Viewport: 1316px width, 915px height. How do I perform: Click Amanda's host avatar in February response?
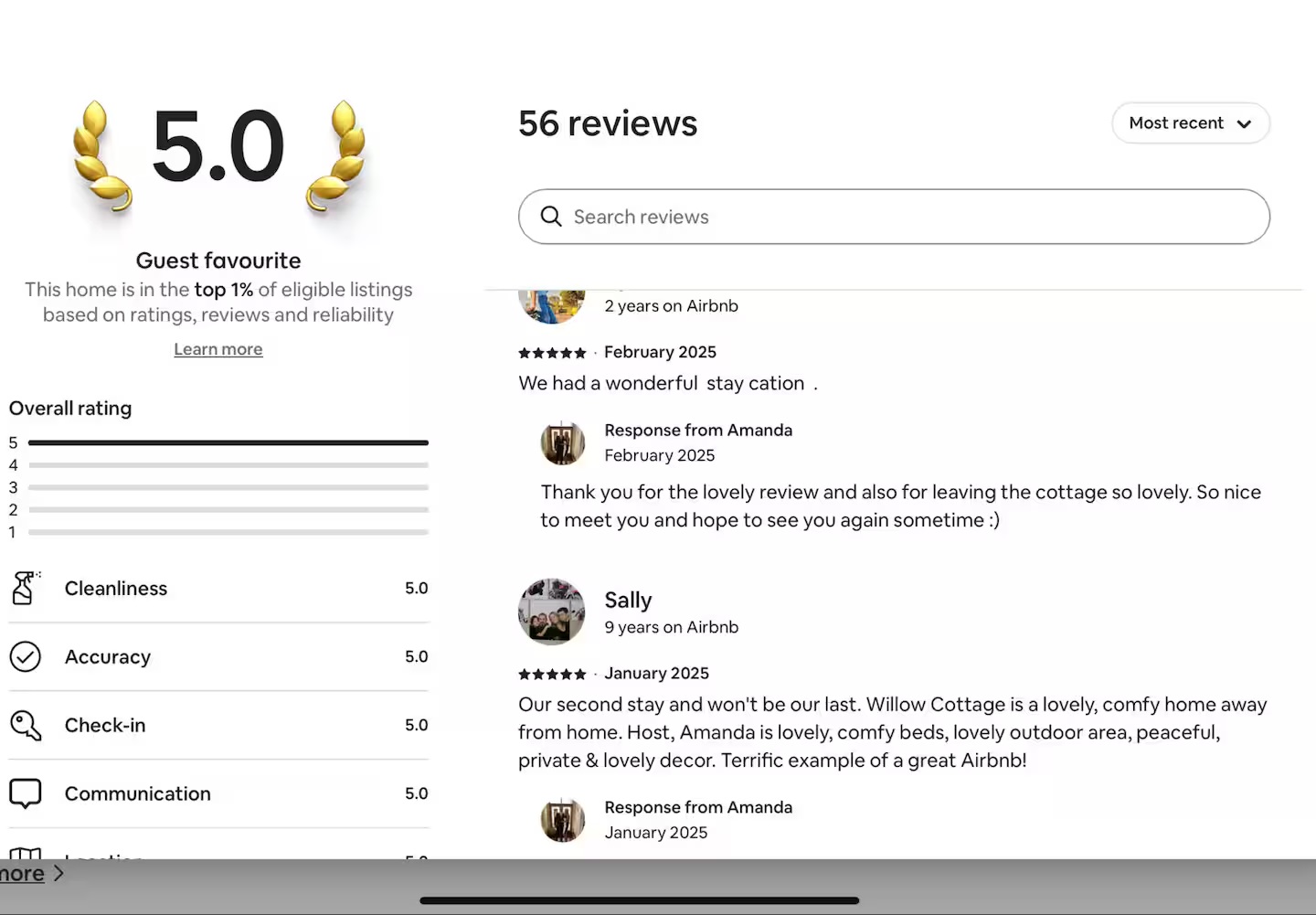pos(563,443)
